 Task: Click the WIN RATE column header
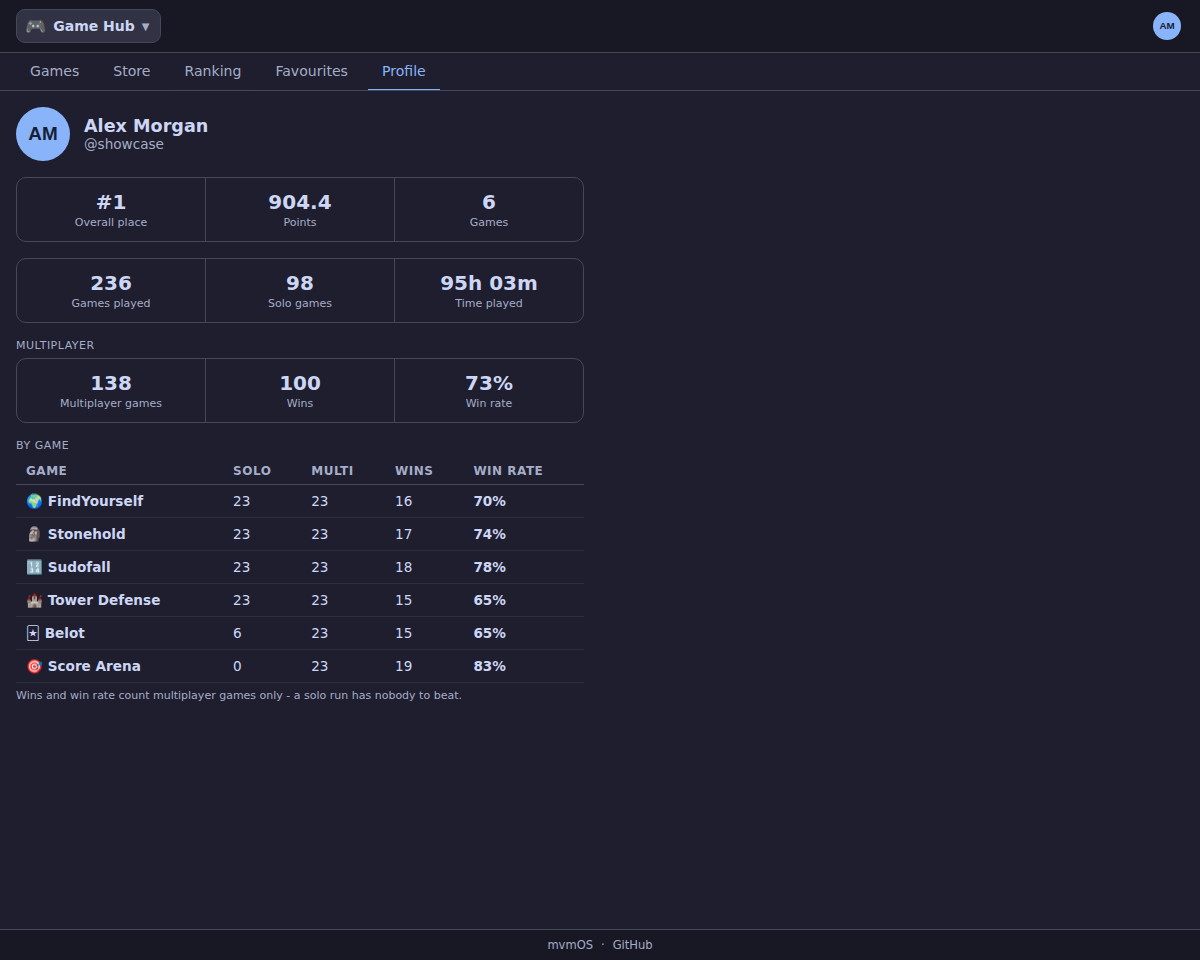(508, 471)
